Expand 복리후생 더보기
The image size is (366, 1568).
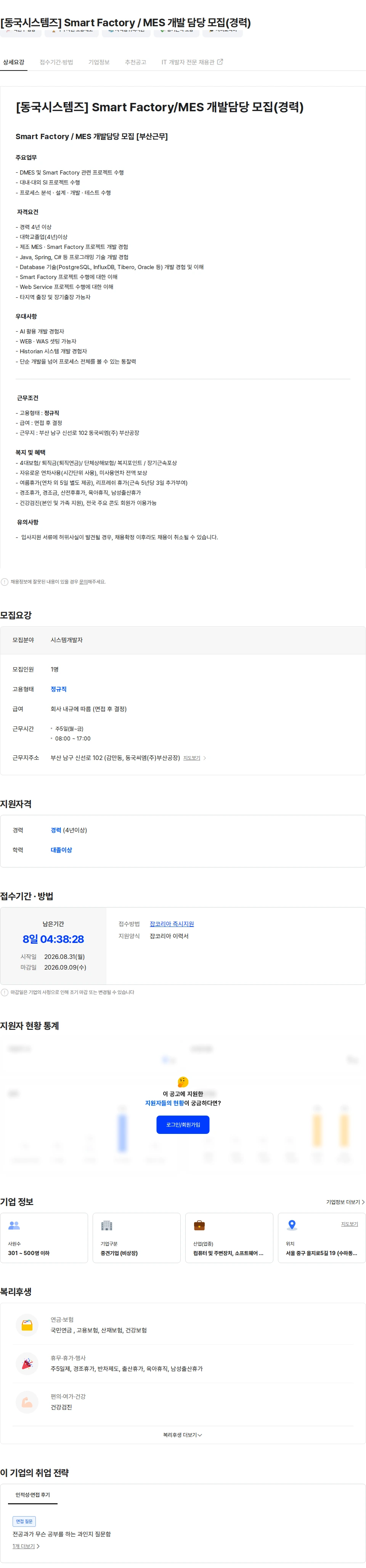[x=183, y=1435]
